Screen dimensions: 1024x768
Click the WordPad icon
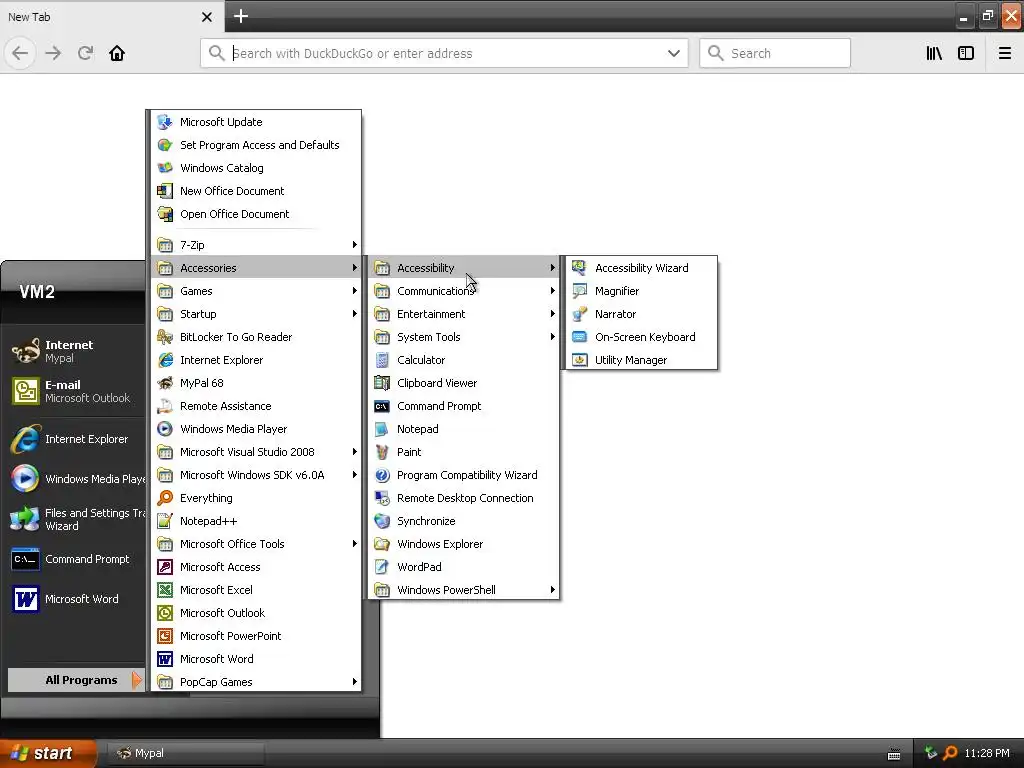tap(382, 567)
